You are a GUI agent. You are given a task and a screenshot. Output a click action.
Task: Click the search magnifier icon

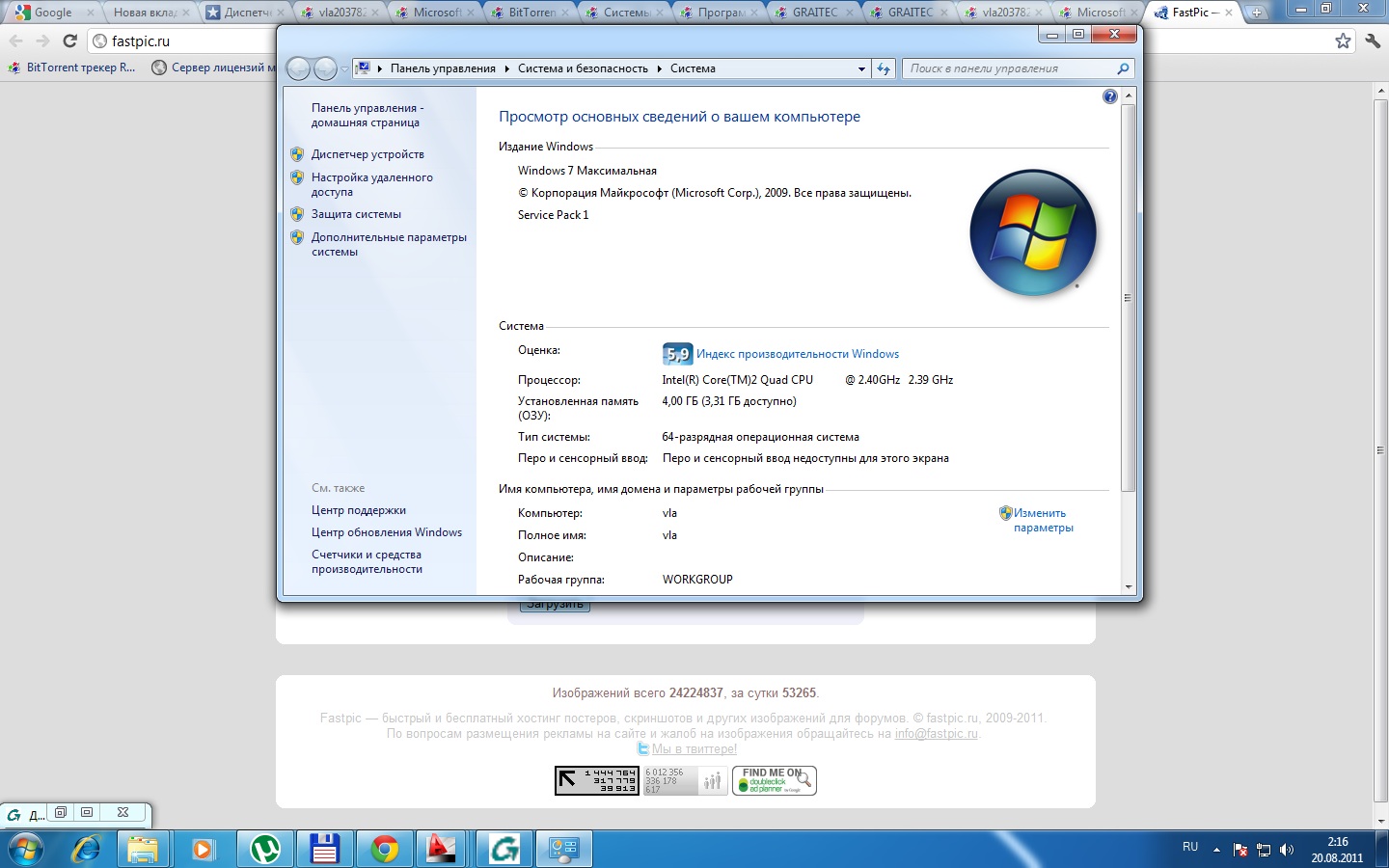click(1123, 68)
